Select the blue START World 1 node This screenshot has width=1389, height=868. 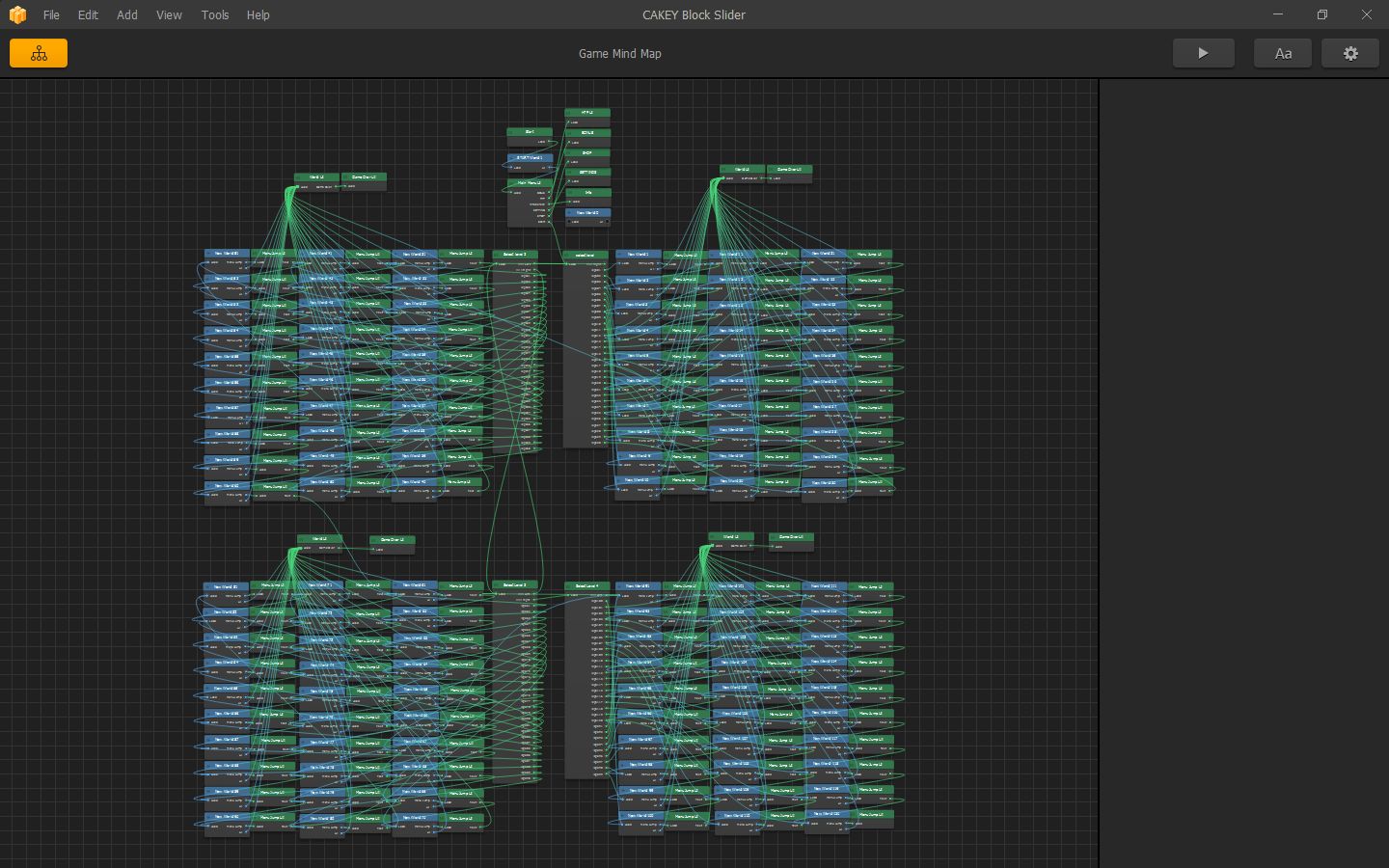pyautogui.click(x=530, y=157)
